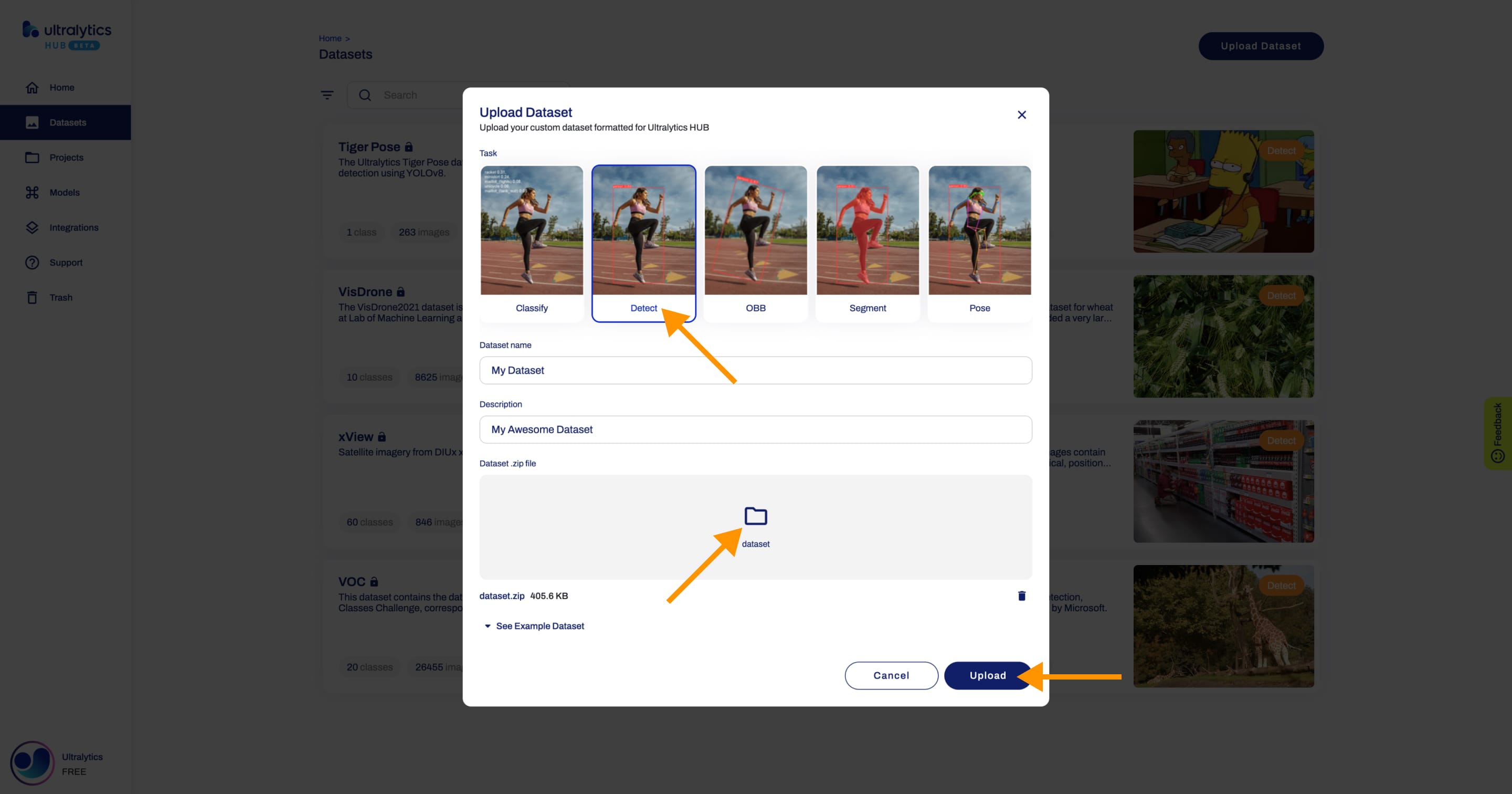Open the Projects section in sidebar
The image size is (1512, 794).
click(65, 157)
